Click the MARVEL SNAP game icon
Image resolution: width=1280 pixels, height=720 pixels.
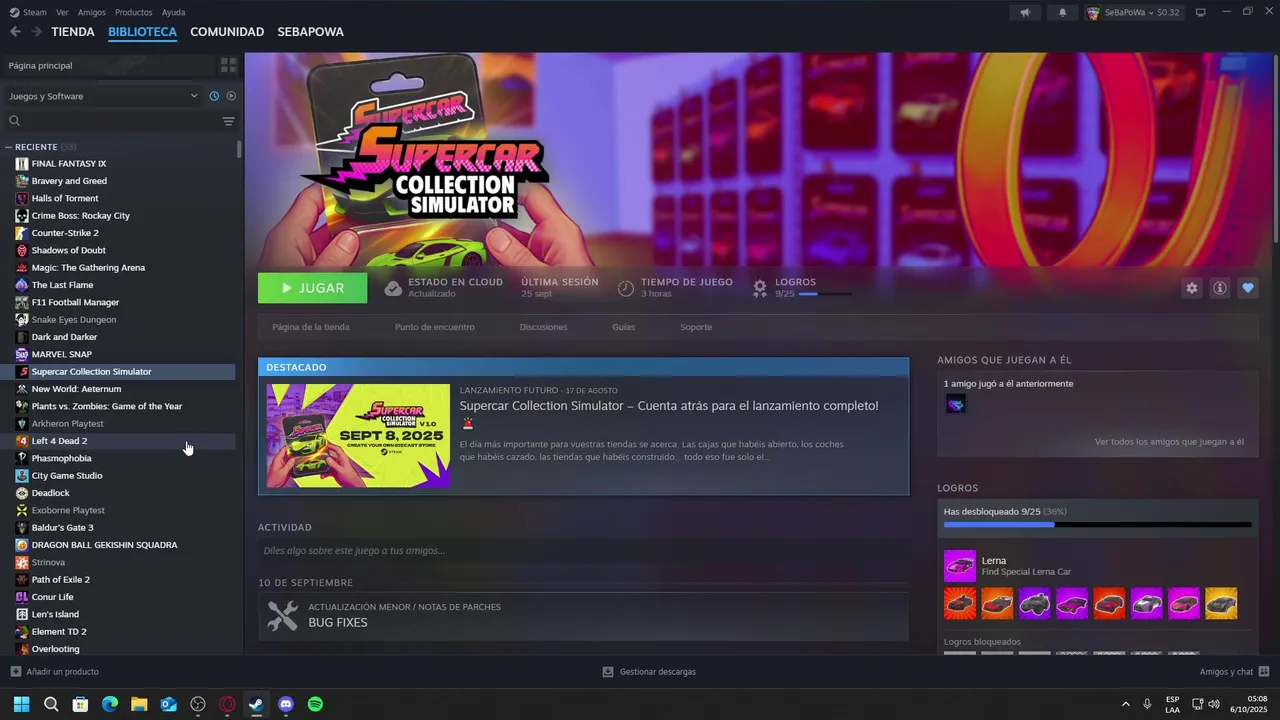click(x=22, y=354)
